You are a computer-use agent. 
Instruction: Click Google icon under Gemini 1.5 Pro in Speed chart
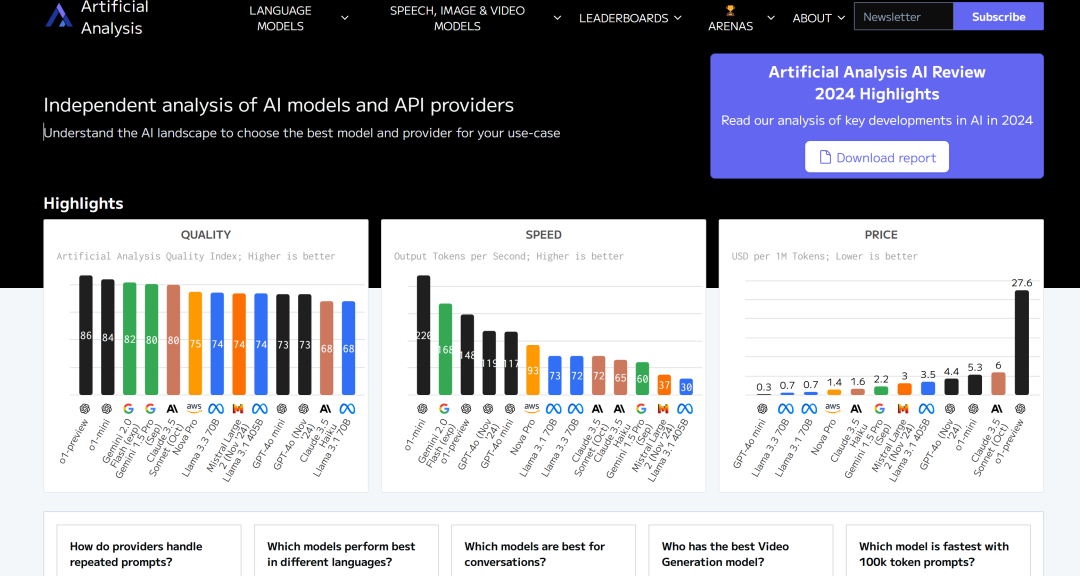click(641, 409)
